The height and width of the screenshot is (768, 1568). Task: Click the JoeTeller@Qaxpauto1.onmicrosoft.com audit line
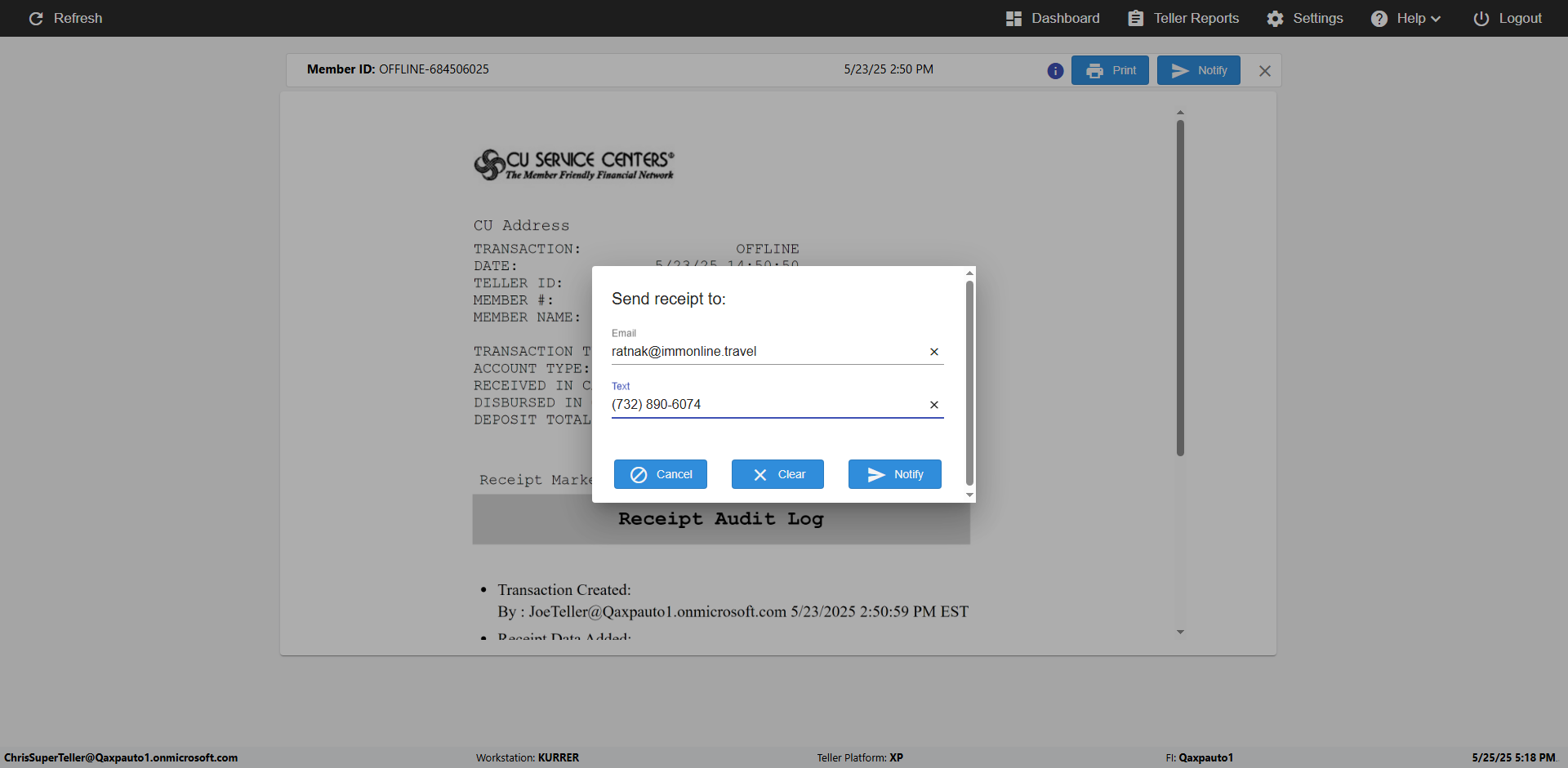click(733, 612)
